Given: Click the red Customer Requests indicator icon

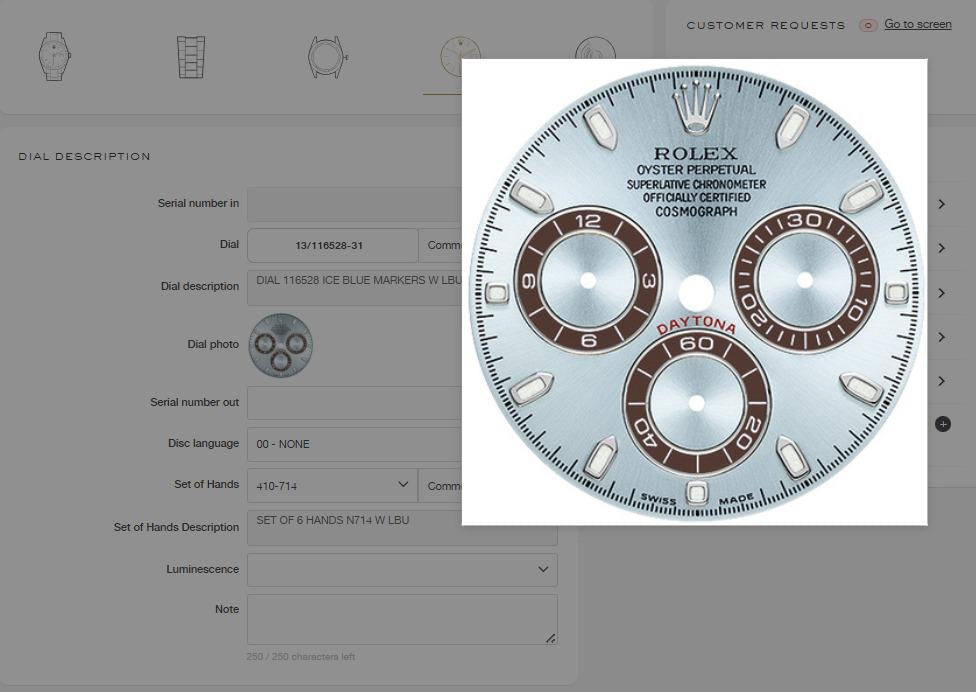Looking at the screenshot, I should click(868, 25).
